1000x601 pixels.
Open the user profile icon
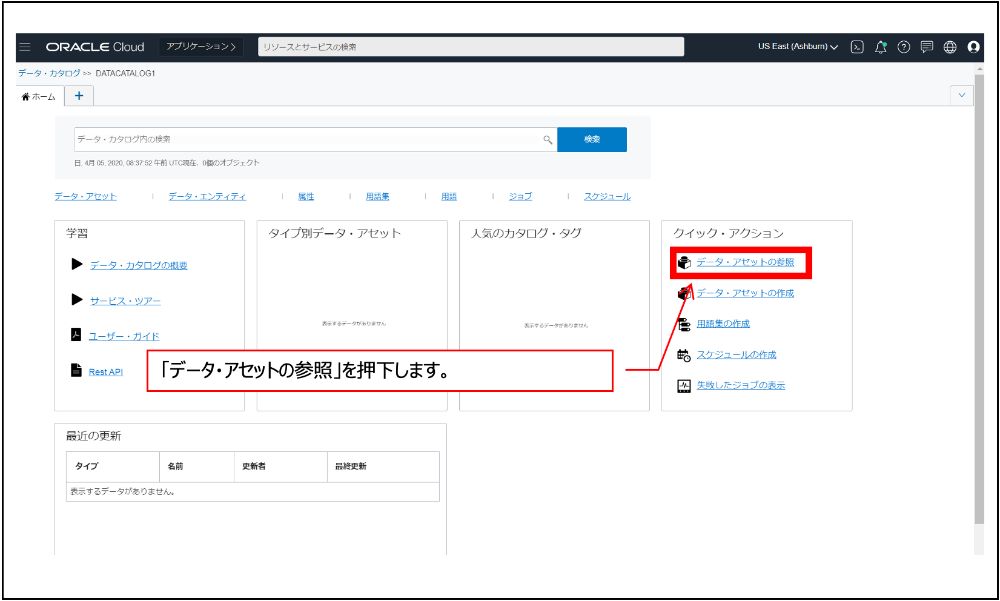pyautogui.click(x=973, y=47)
